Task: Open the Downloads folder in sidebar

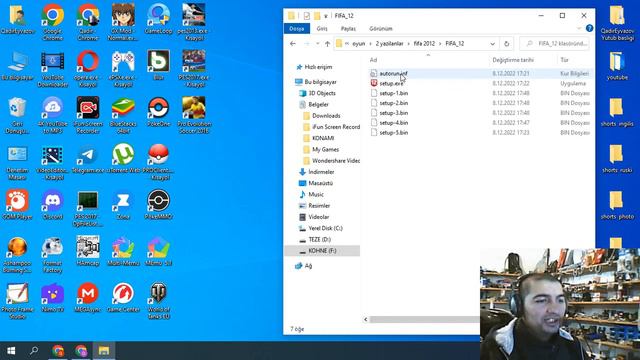Action: tap(326, 116)
